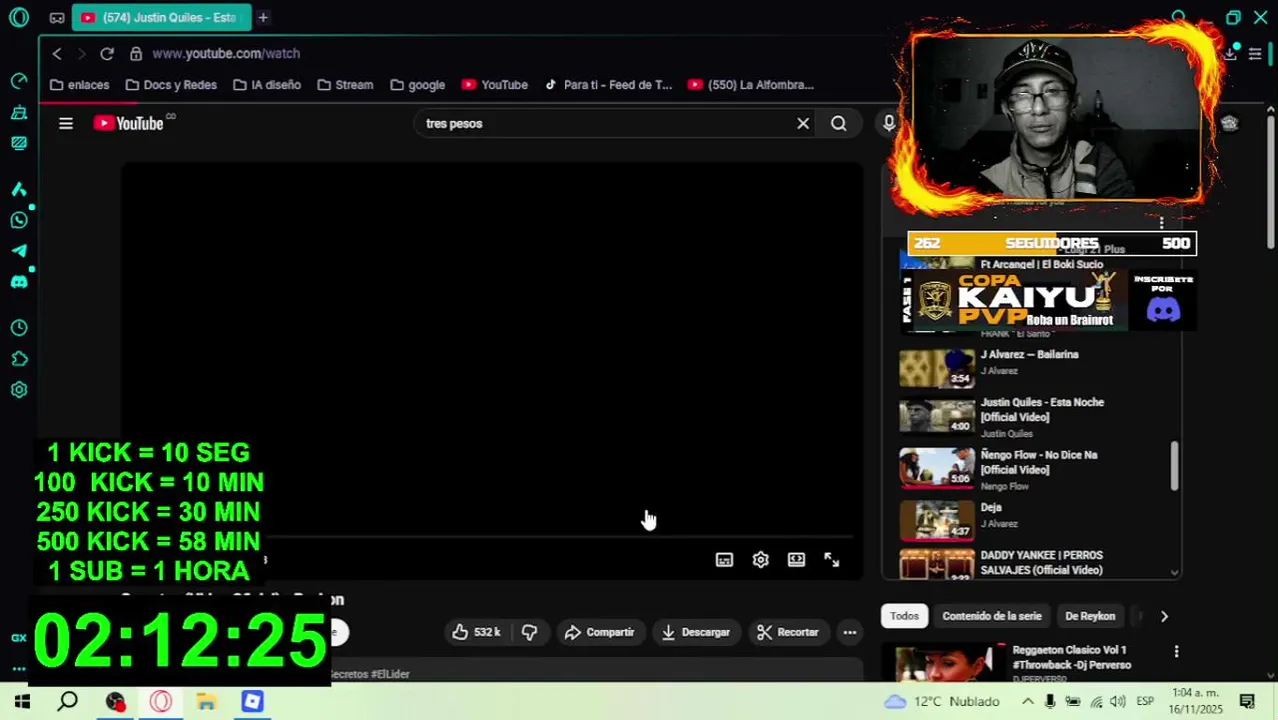Select the De Reykon chip
Screen dimensions: 1278x720
pyautogui.click(x=1090, y=616)
